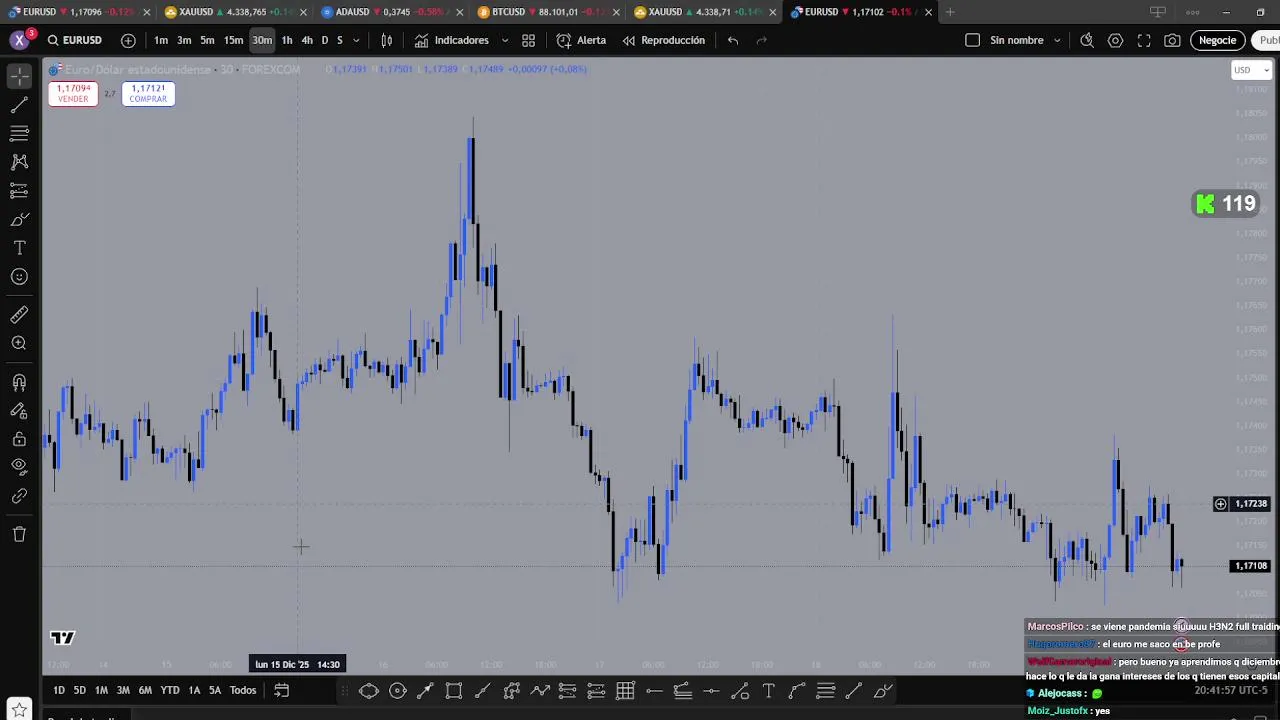Image resolution: width=1280 pixels, height=720 pixels.
Task: Select the Text tool in left sidebar
Action: 19,248
